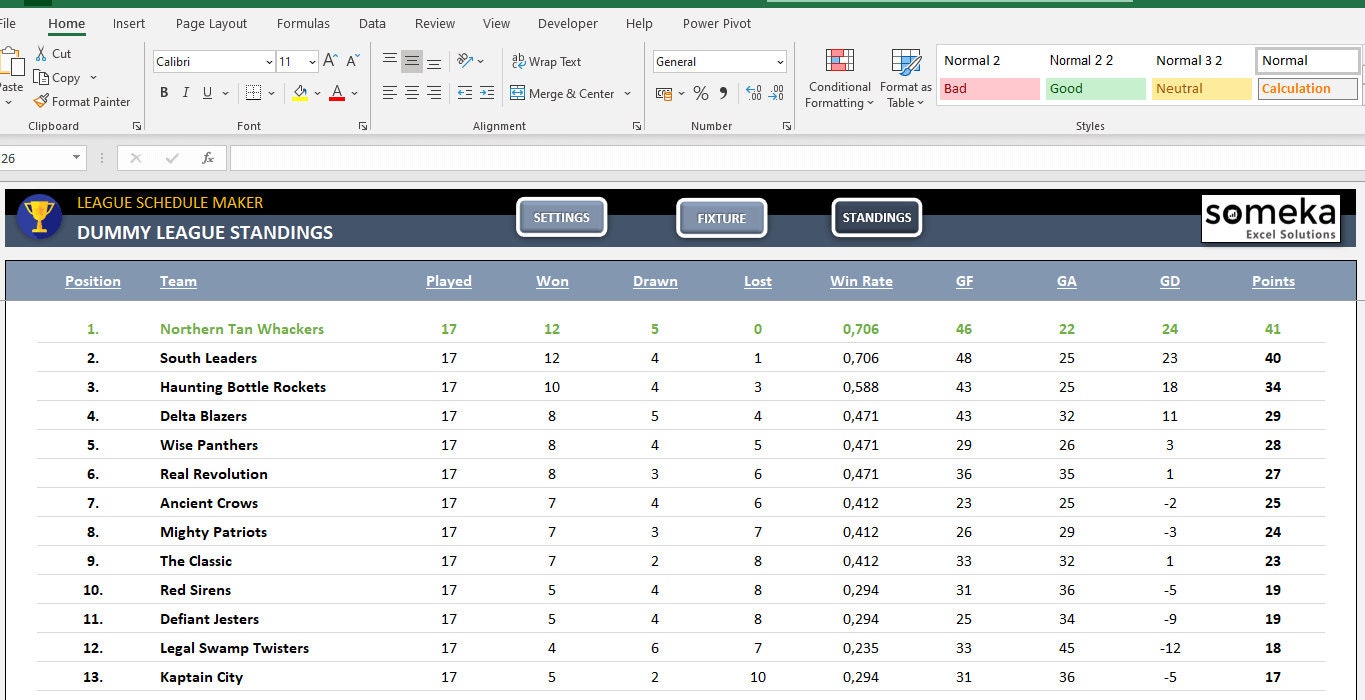Open the font name dropdown Calibri
Screen dimensions: 1365x700
(269, 62)
